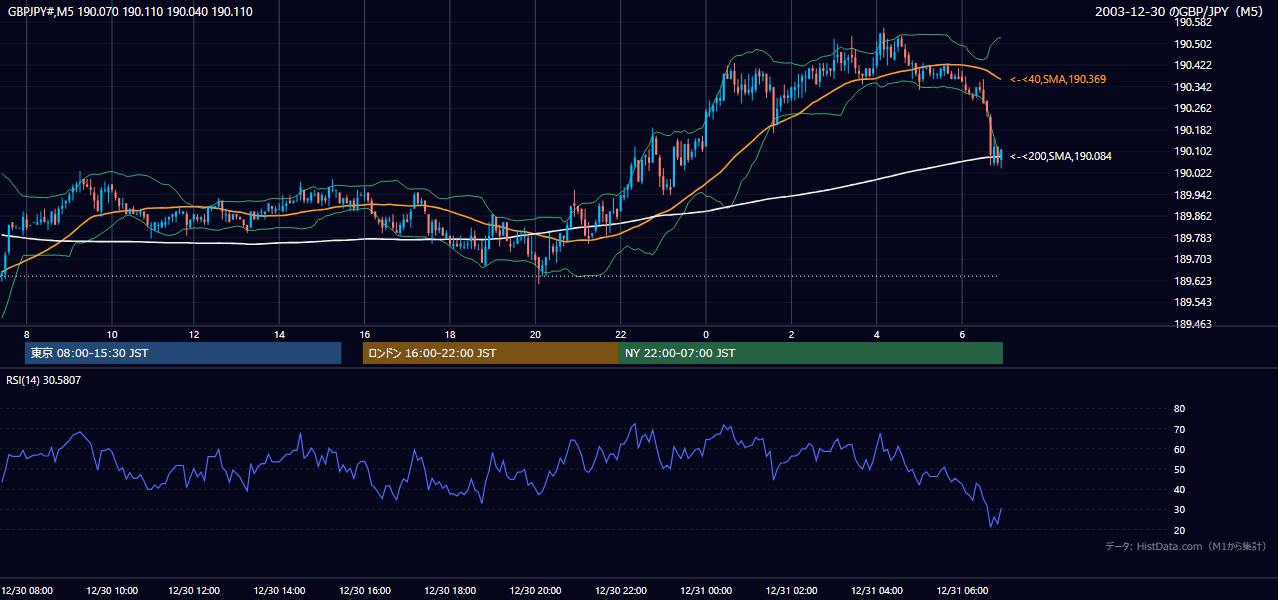Click RSI axis level 30
The width and height of the screenshot is (1278, 600).
(x=1179, y=510)
